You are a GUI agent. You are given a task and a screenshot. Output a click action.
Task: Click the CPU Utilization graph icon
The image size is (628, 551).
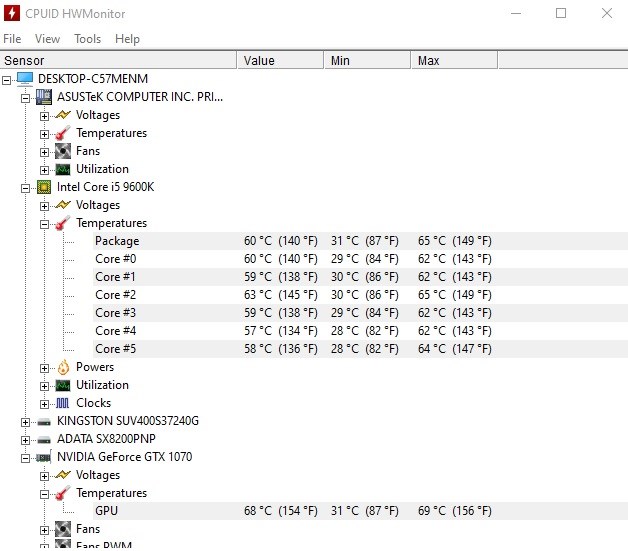[x=63, y=385]
